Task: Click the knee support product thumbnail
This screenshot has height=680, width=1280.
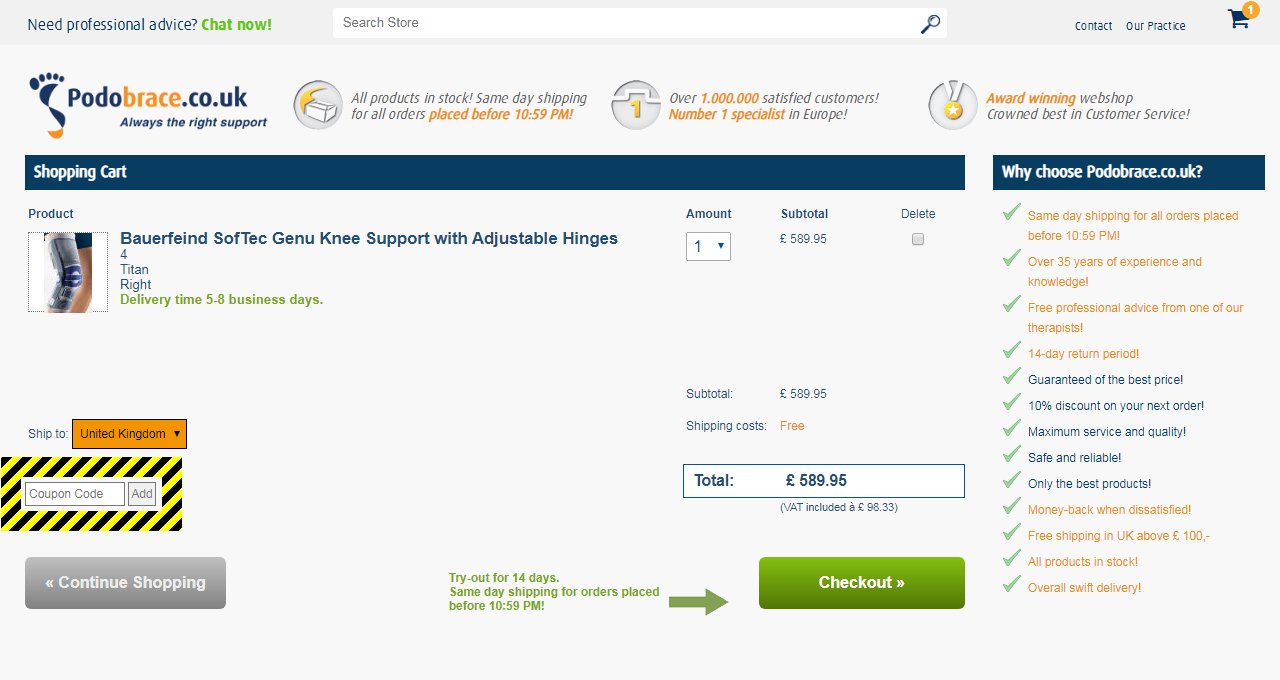Action: [x=68, y=272]
